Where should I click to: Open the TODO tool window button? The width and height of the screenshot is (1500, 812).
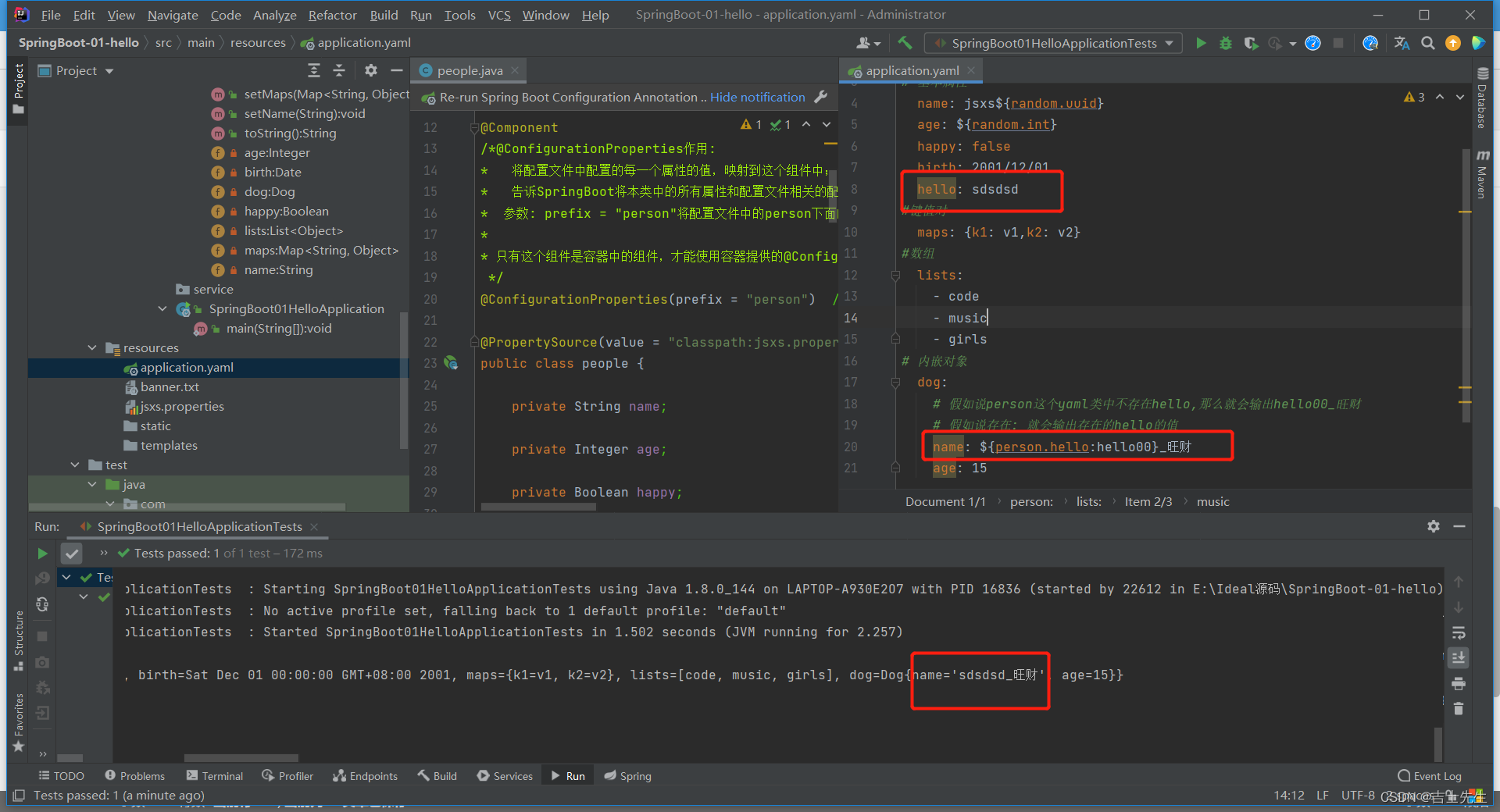coord(61,775)
